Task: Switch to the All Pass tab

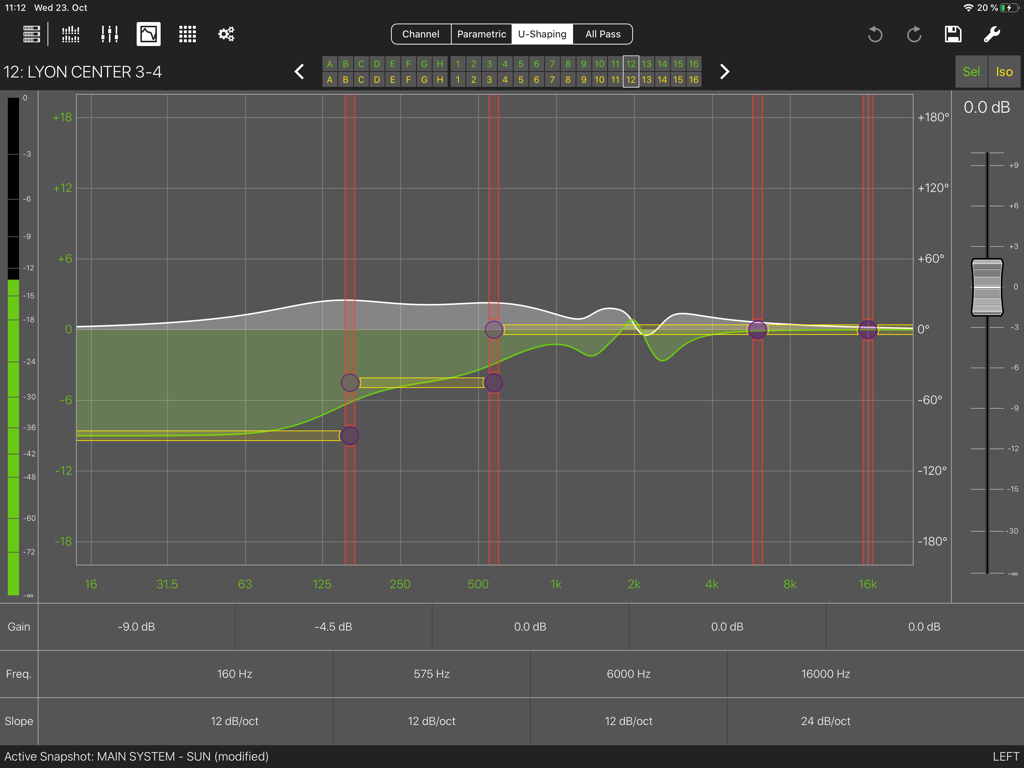Action: [602, 33]
